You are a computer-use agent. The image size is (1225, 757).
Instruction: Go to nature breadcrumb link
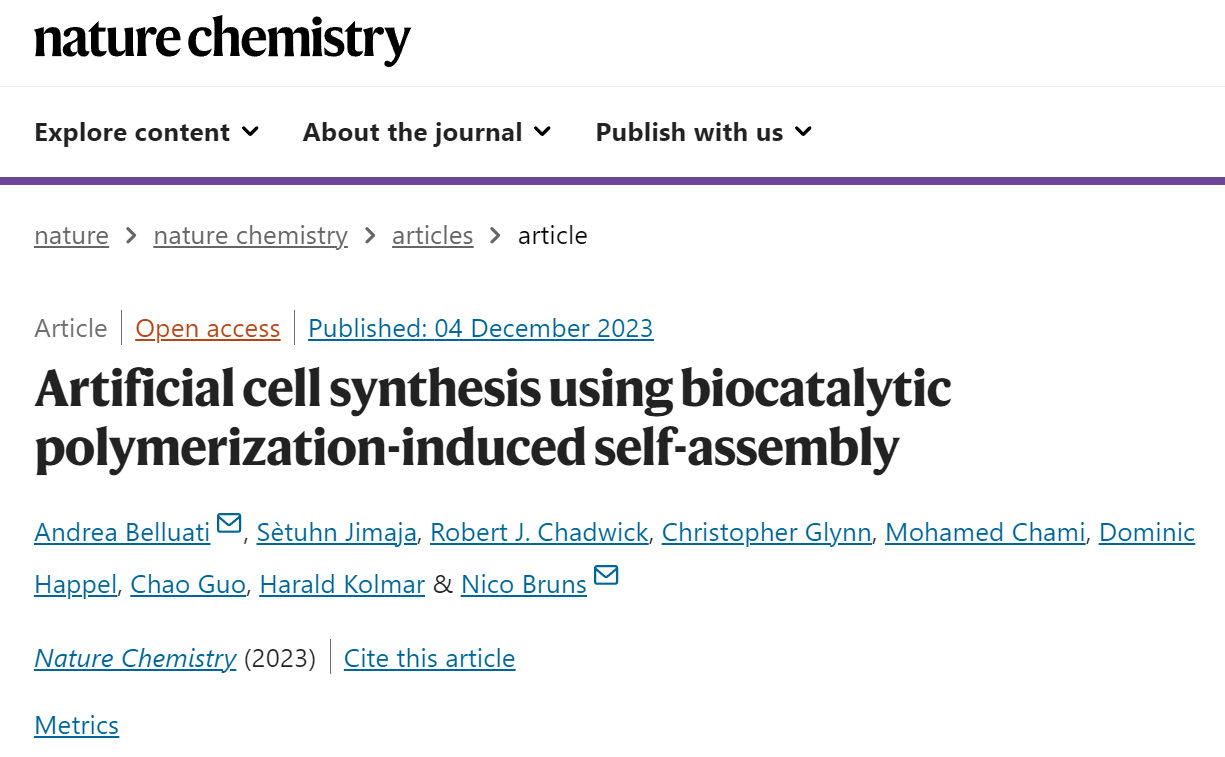pos(71,236)
